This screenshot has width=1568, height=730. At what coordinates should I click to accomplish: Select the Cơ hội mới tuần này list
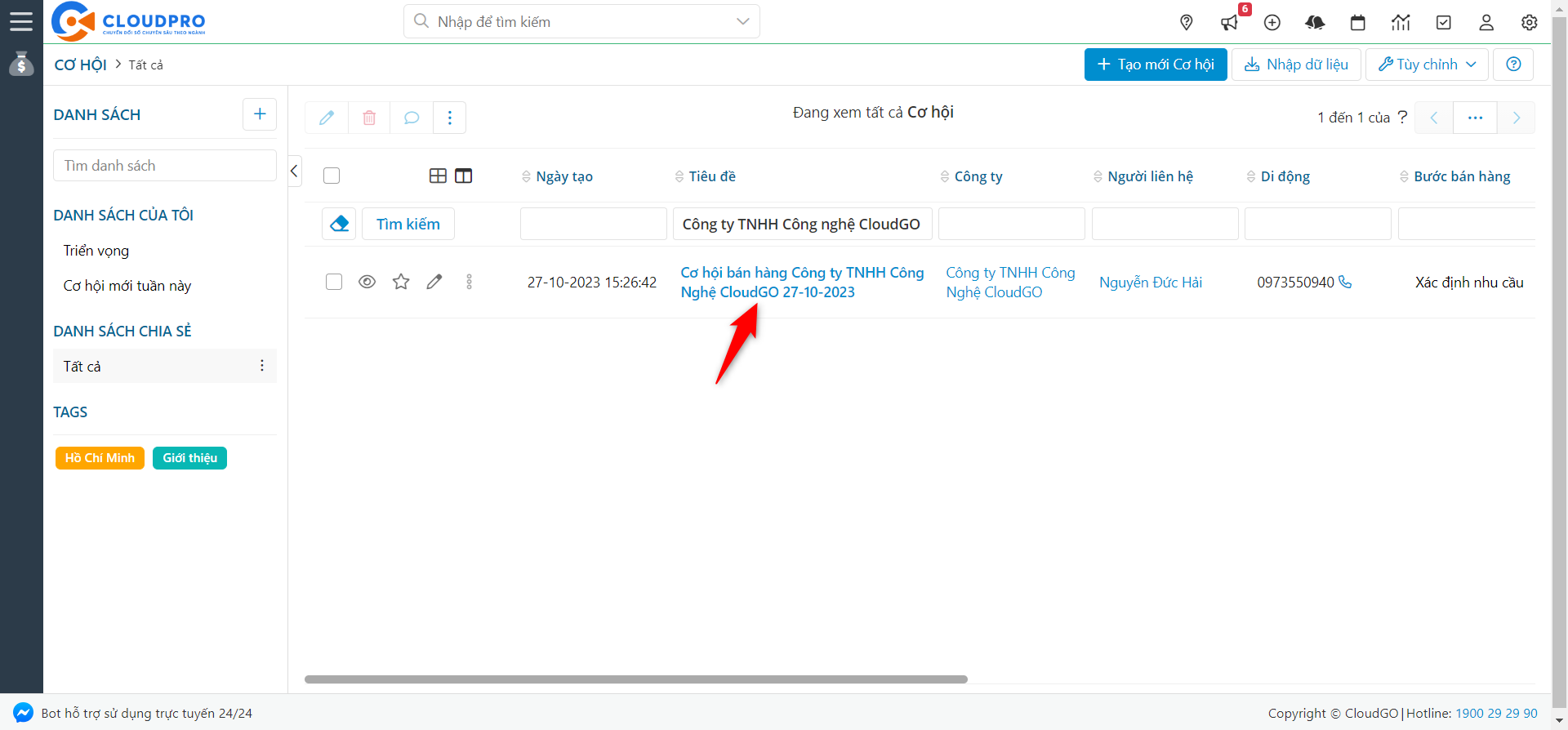click(127, 286)
